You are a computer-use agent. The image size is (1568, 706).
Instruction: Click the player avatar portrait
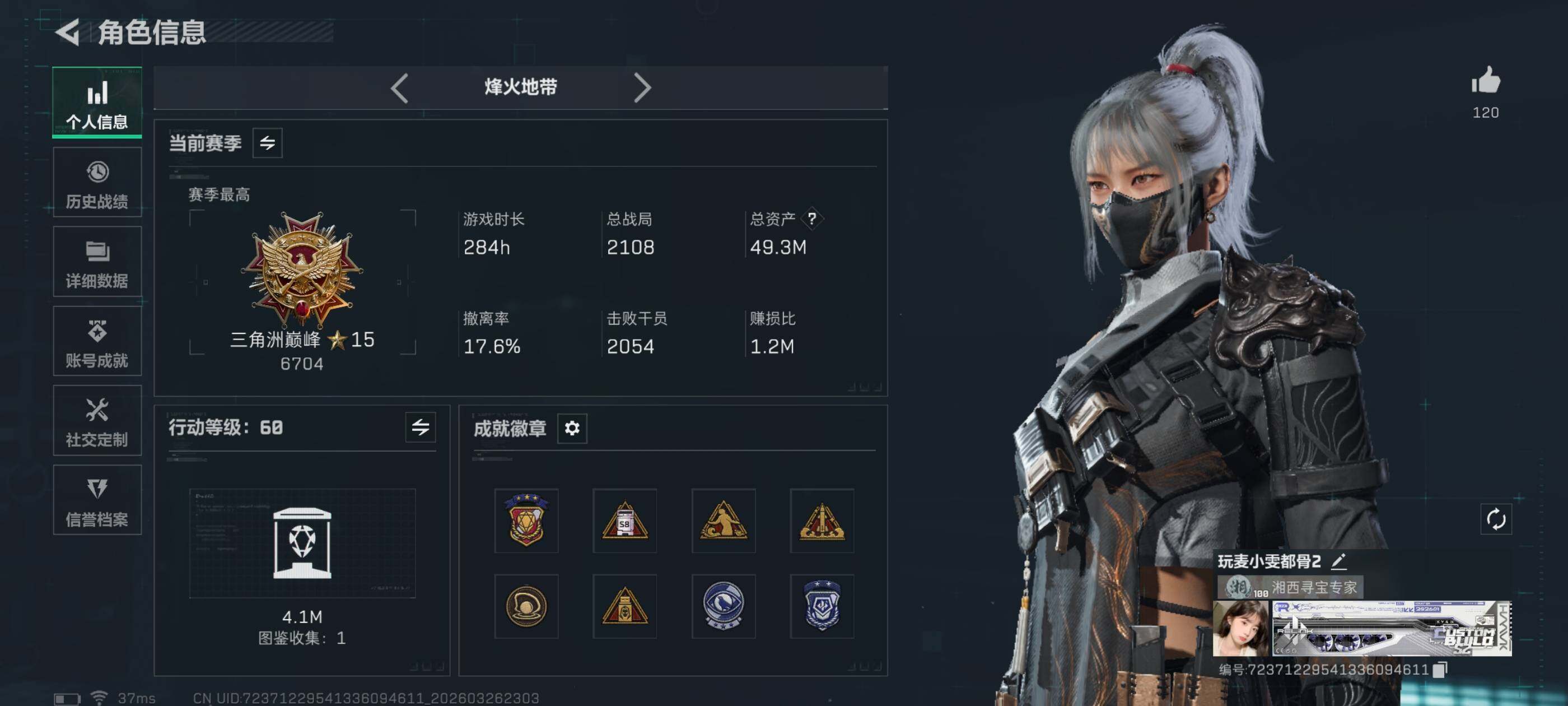coord(1240,628)
